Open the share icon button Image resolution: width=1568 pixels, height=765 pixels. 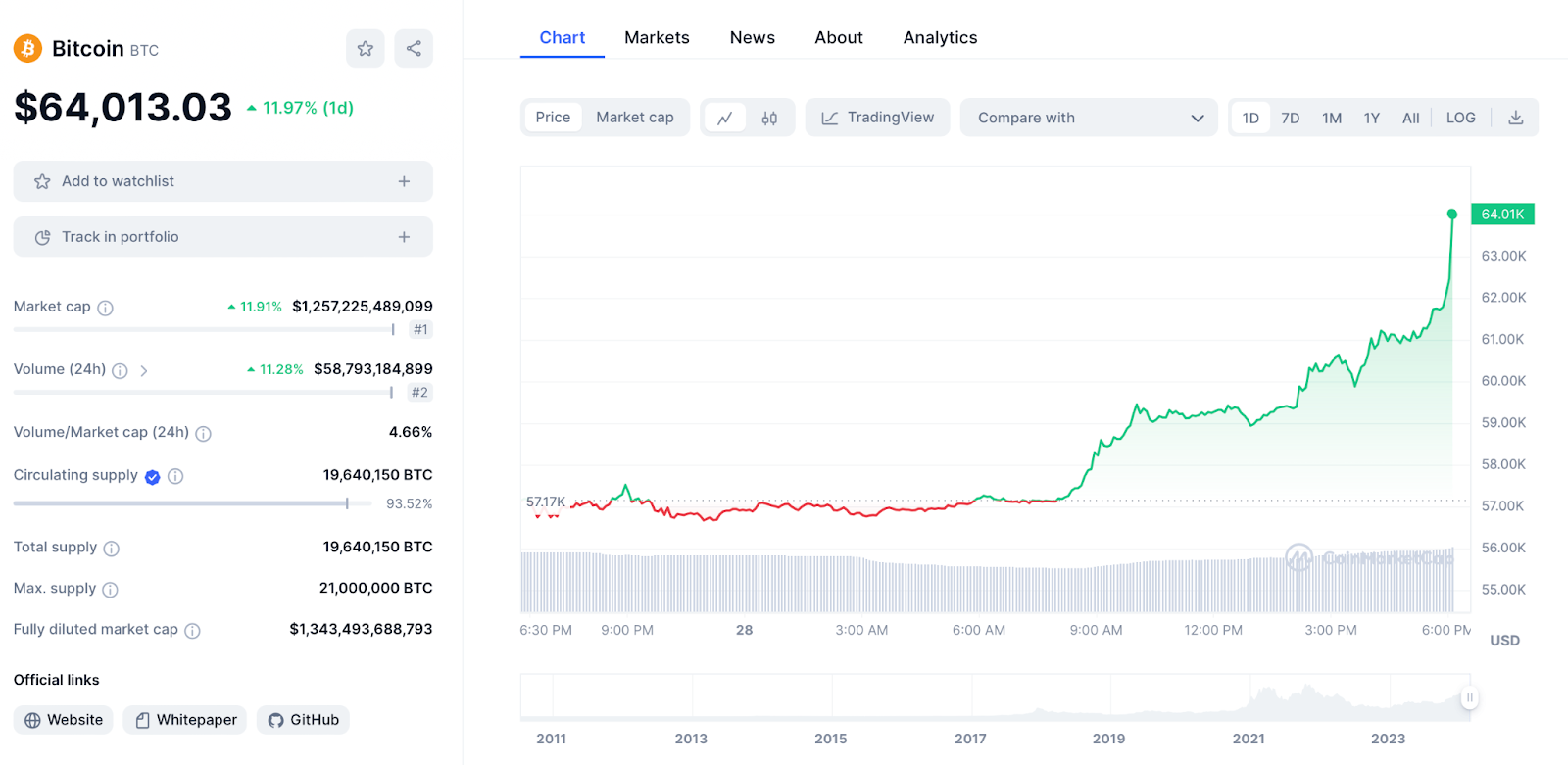[x=414, y=48]
